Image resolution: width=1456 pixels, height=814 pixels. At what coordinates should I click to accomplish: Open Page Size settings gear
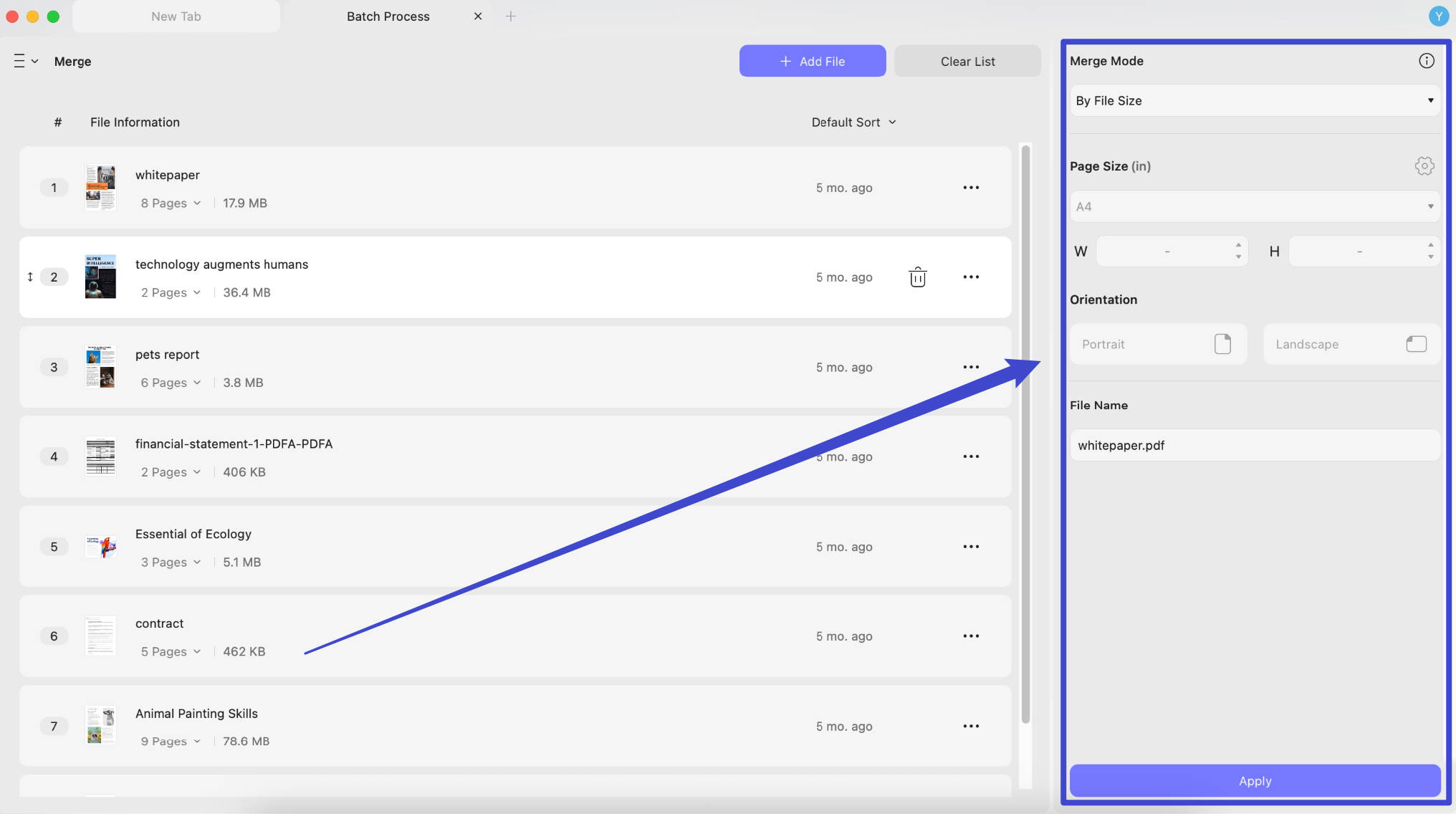[1424, 166]
